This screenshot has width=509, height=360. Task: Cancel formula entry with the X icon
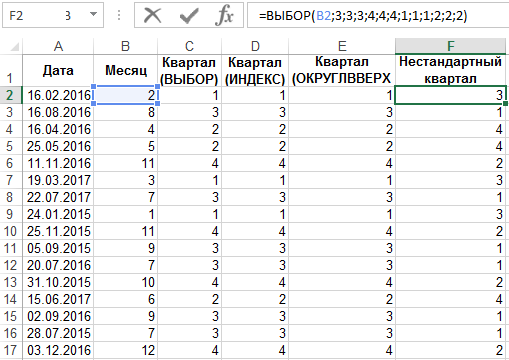pos(153,15)
